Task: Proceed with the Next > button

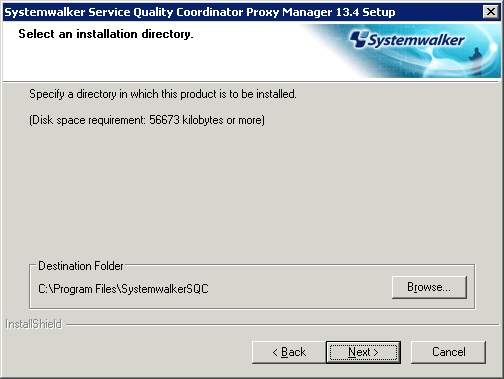Action: coord(363,352)
